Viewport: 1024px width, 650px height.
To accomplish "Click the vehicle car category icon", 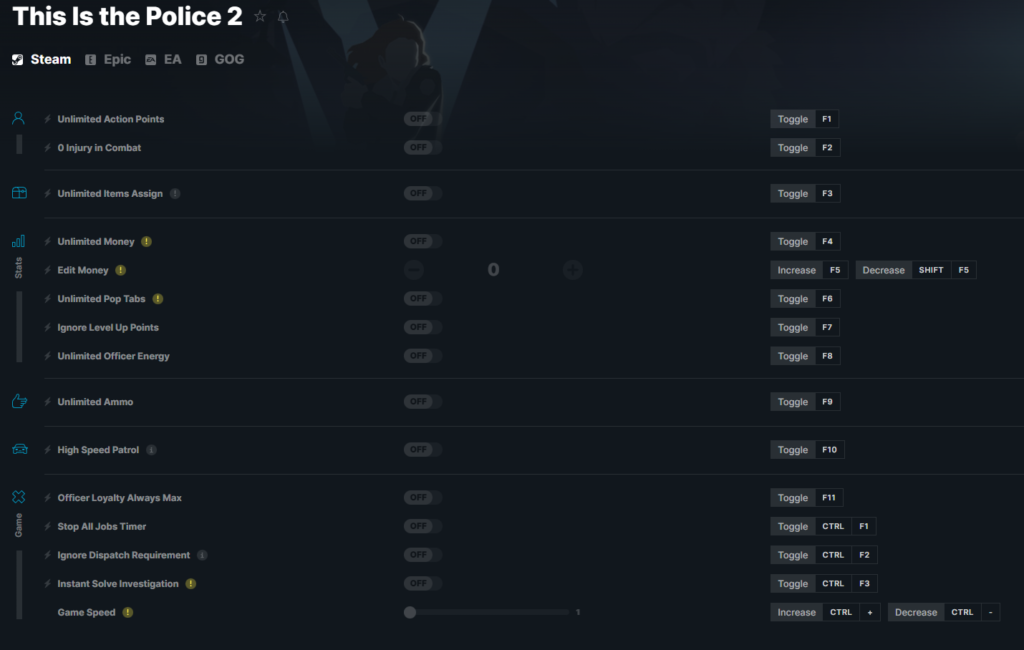I will click(20, 449).
